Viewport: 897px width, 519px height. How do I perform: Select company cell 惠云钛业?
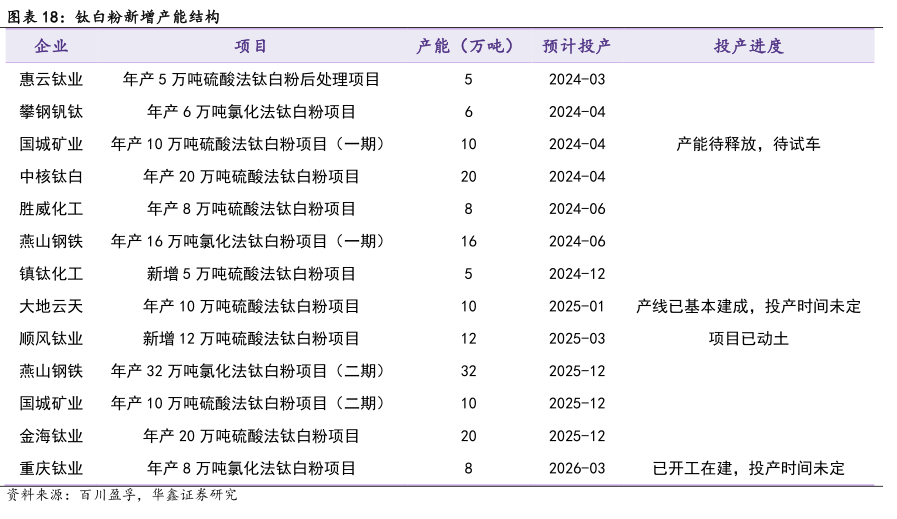(51, 79)
